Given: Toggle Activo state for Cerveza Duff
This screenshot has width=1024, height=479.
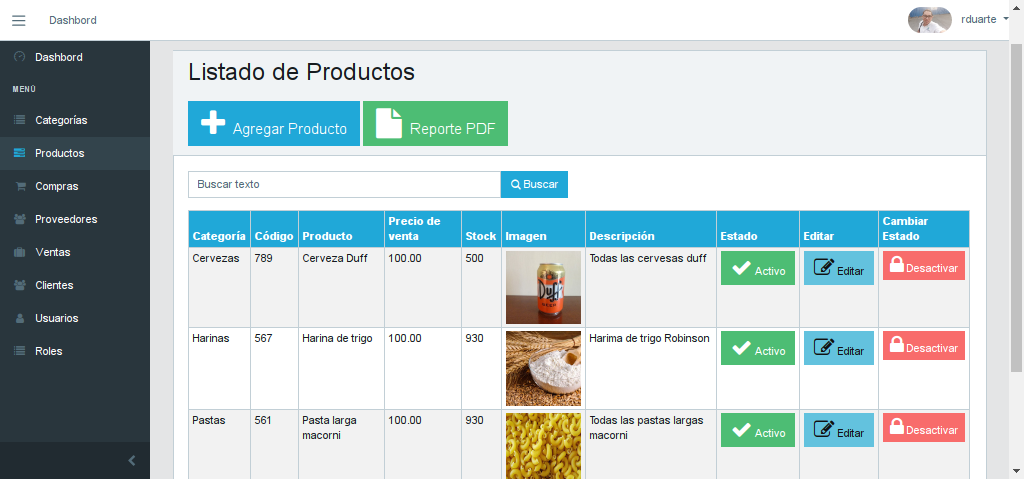Looking at the screenshot, I should (x=757, y=268).
